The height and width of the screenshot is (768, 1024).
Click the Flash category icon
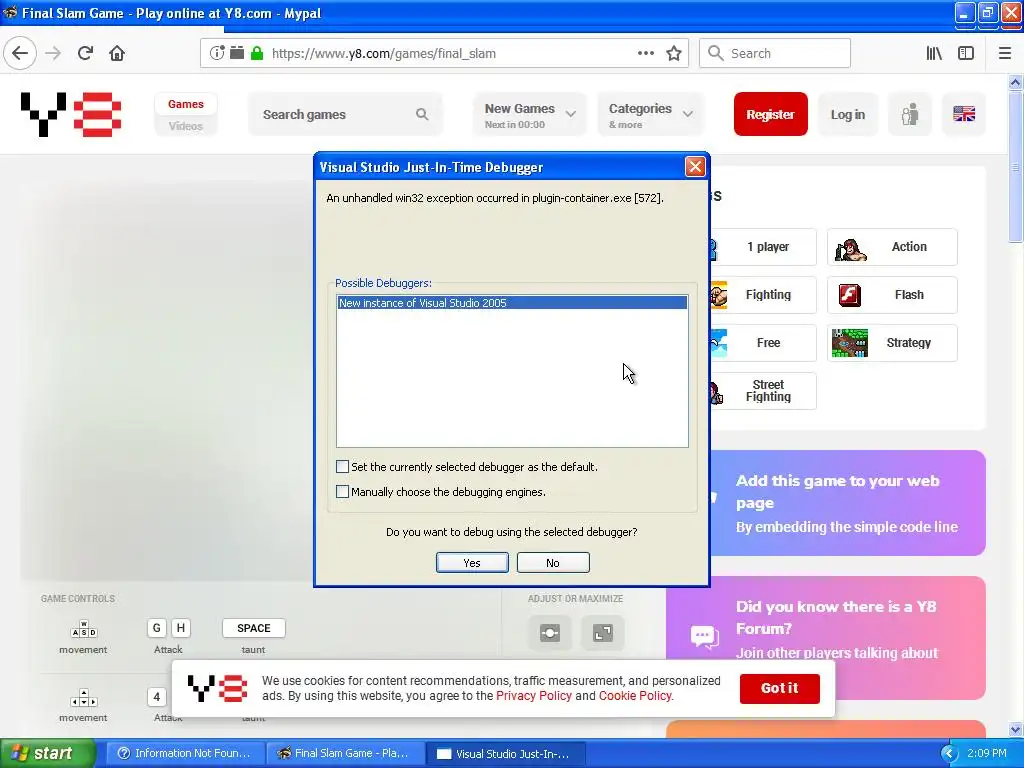[850, 295]
